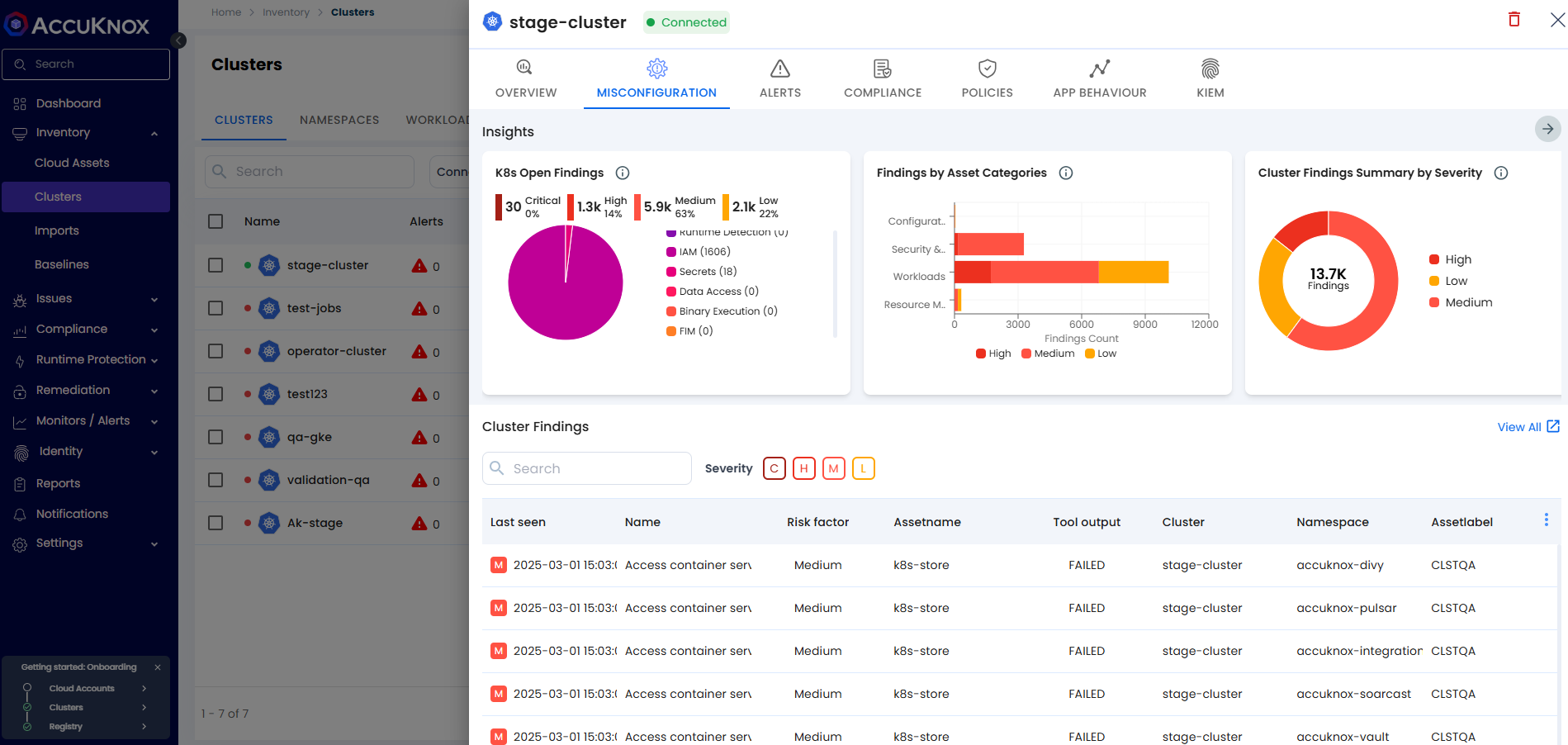Show info for Cluster Findings Summary
1568x745 pixels.
1501,173
